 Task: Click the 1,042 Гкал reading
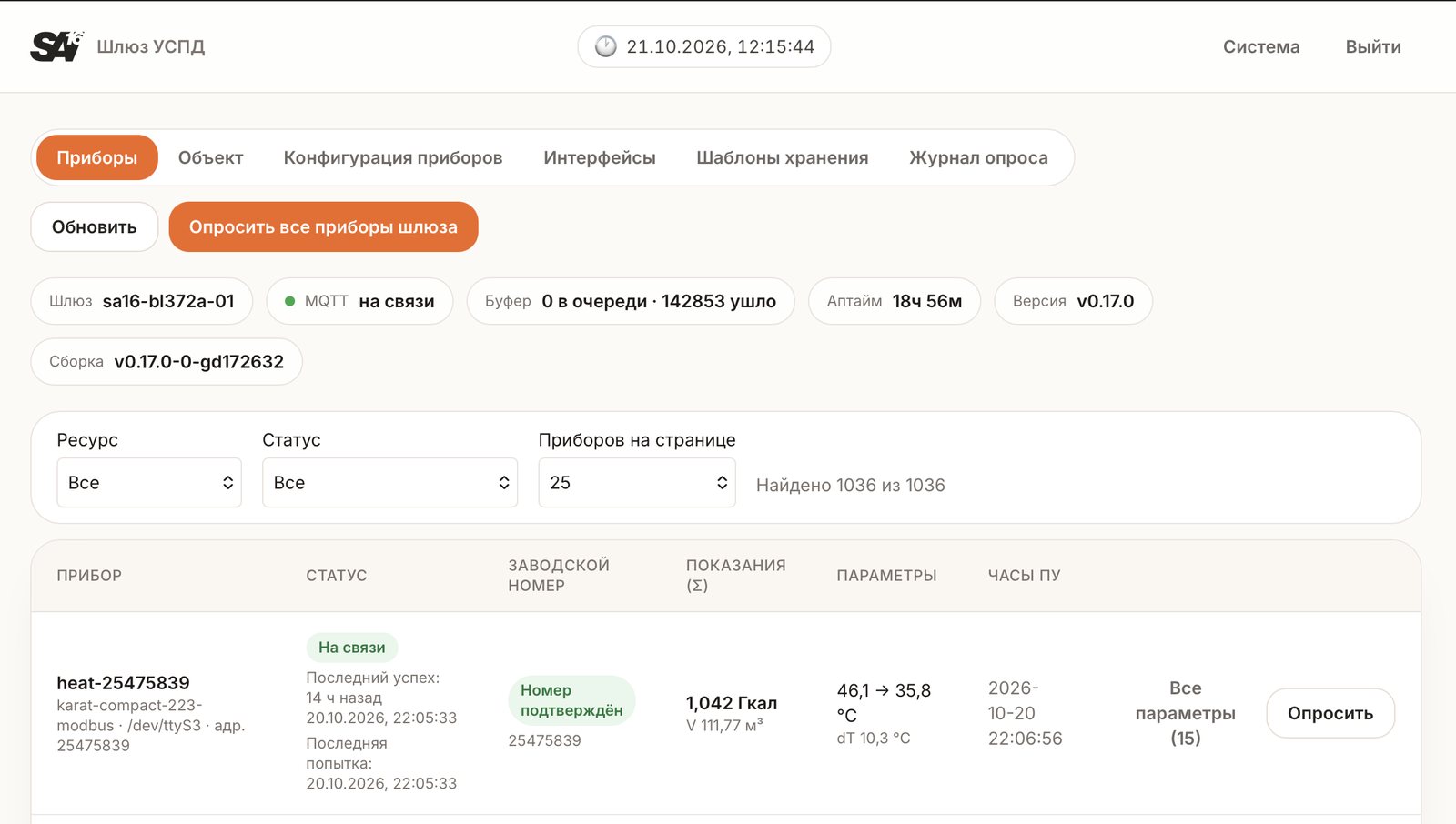pos(732,703)
